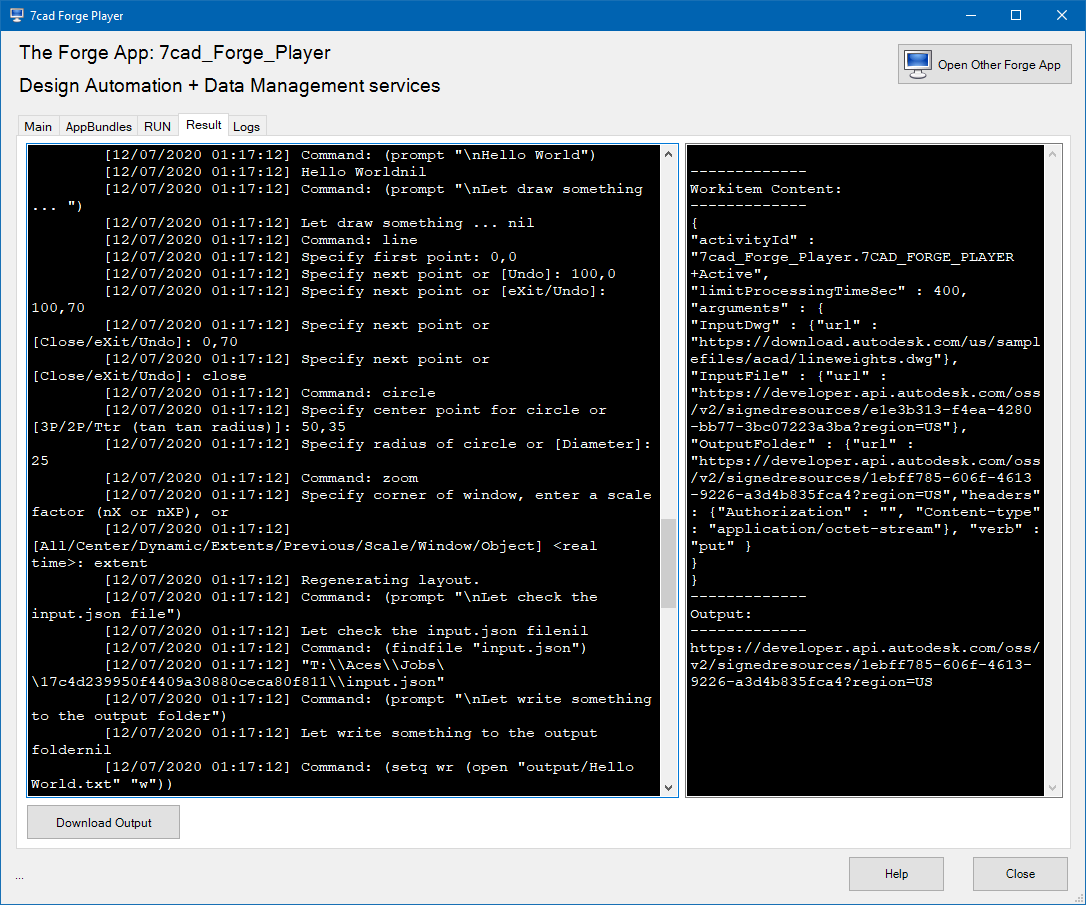The width and height of the screenshot is (1086, 905).
Task: Click the command log scrollbar thumb
Action: coord(669,564)
